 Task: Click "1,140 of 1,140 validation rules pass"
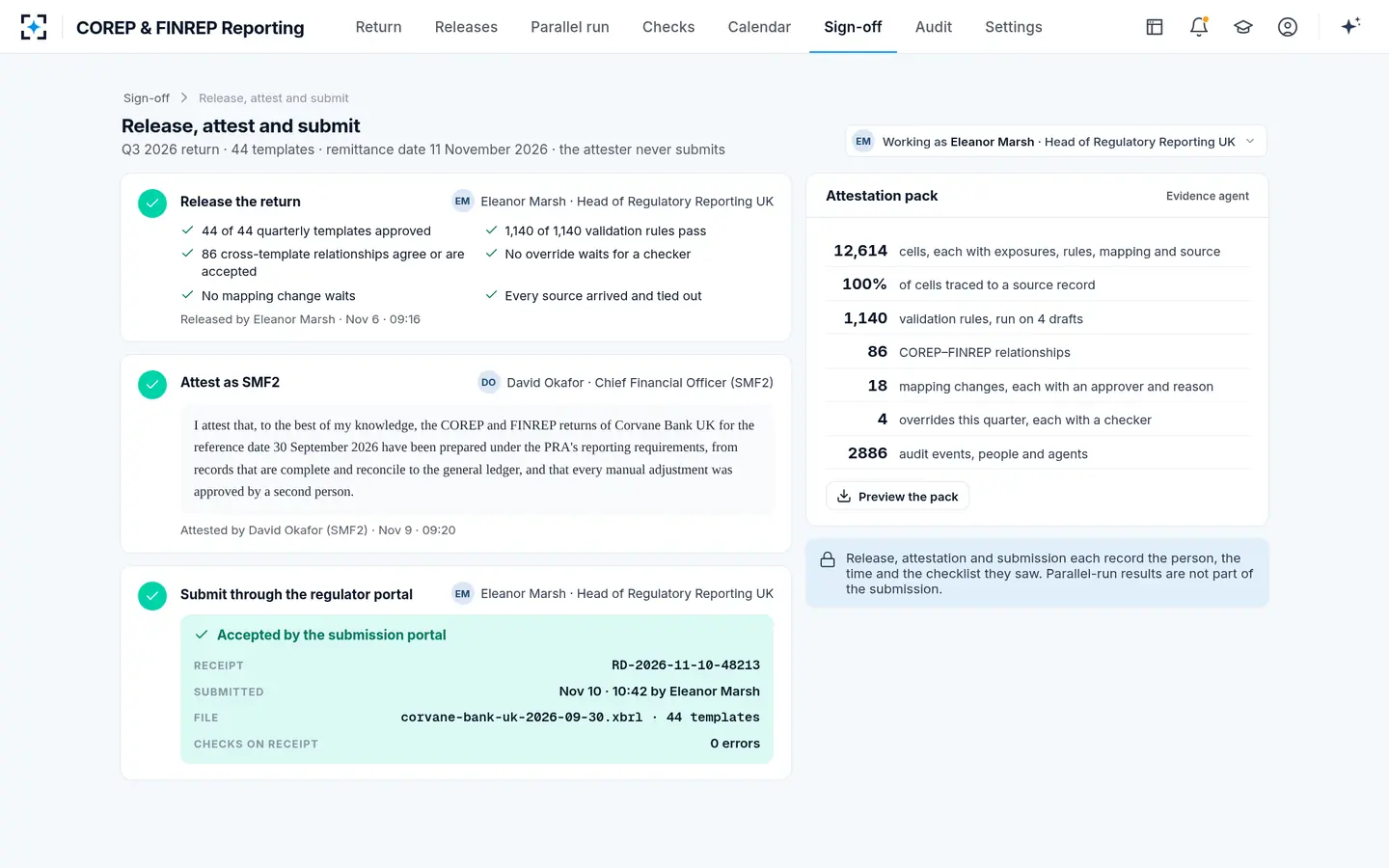[x=606, y=231]
